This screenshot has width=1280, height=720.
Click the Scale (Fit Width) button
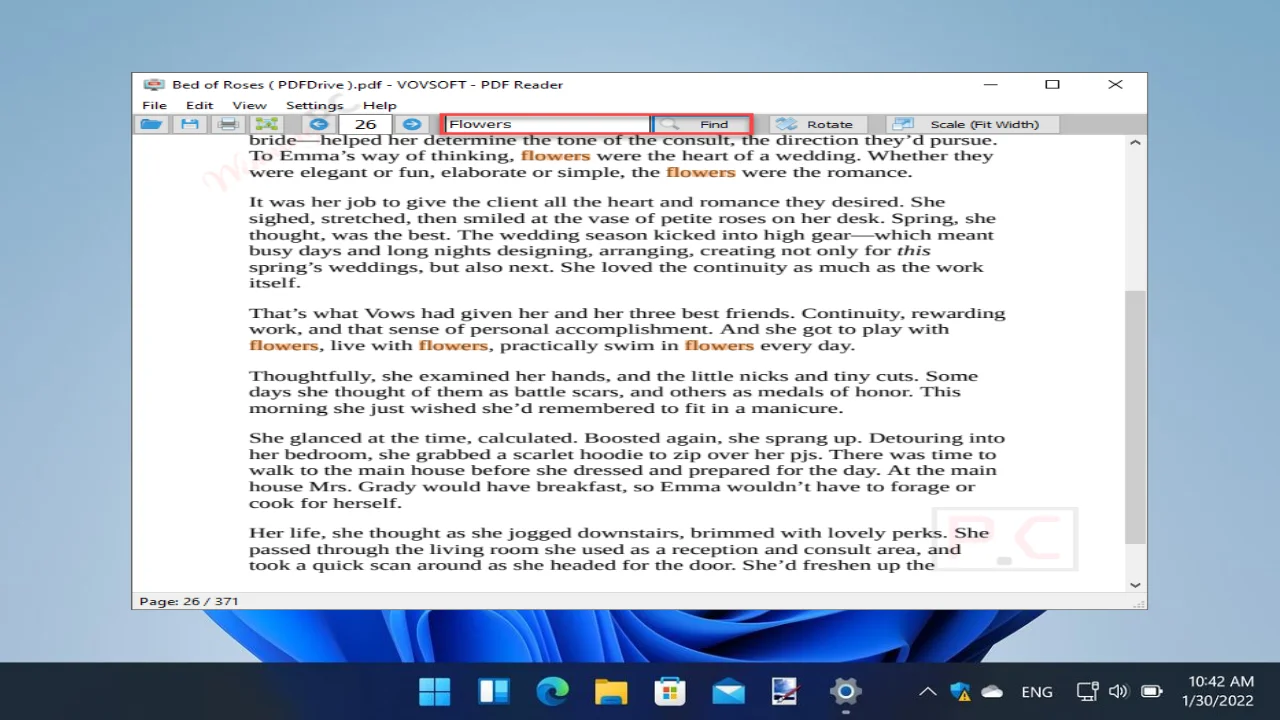click(972, 124)
